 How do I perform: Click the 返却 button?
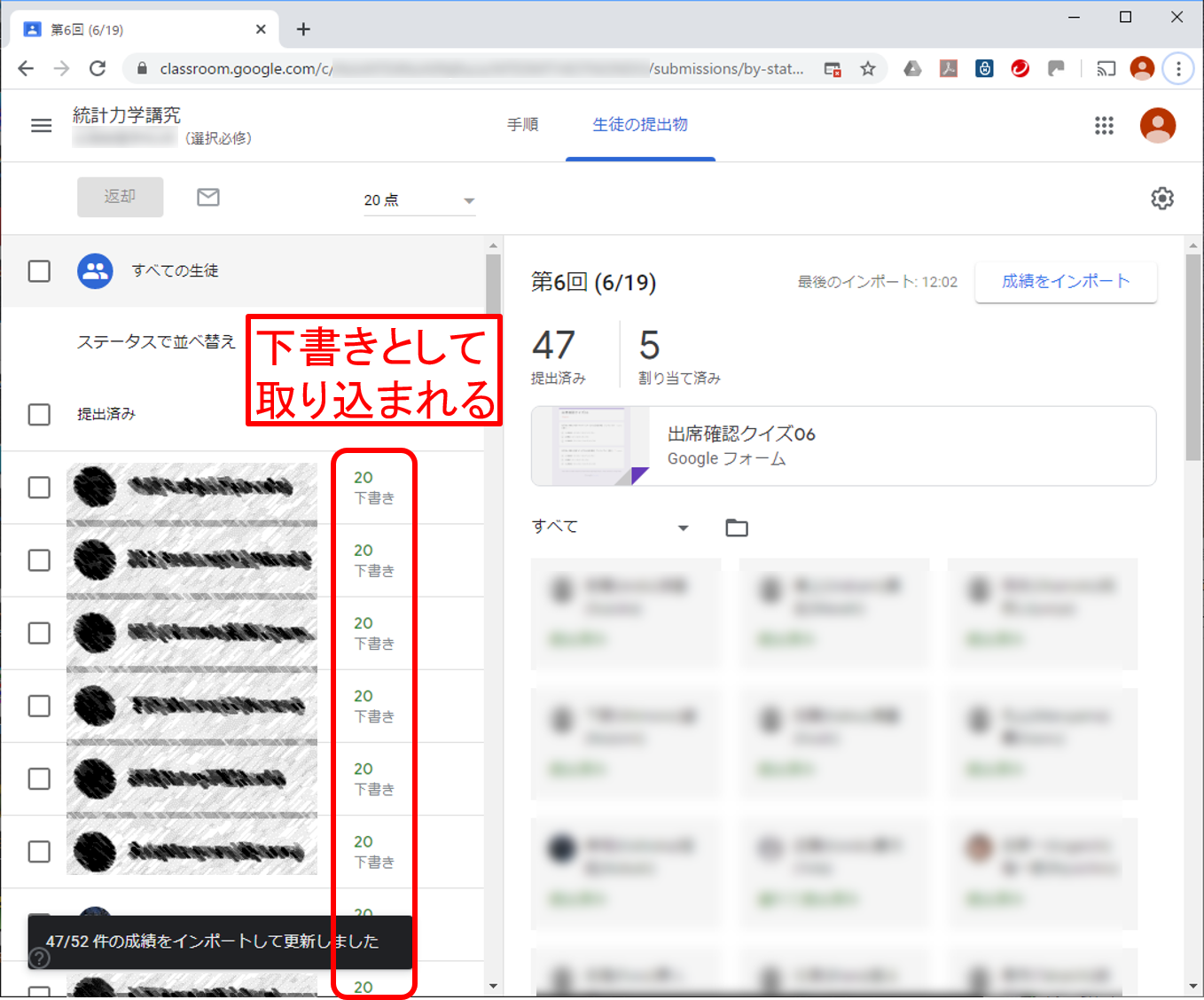coord(120,197)
